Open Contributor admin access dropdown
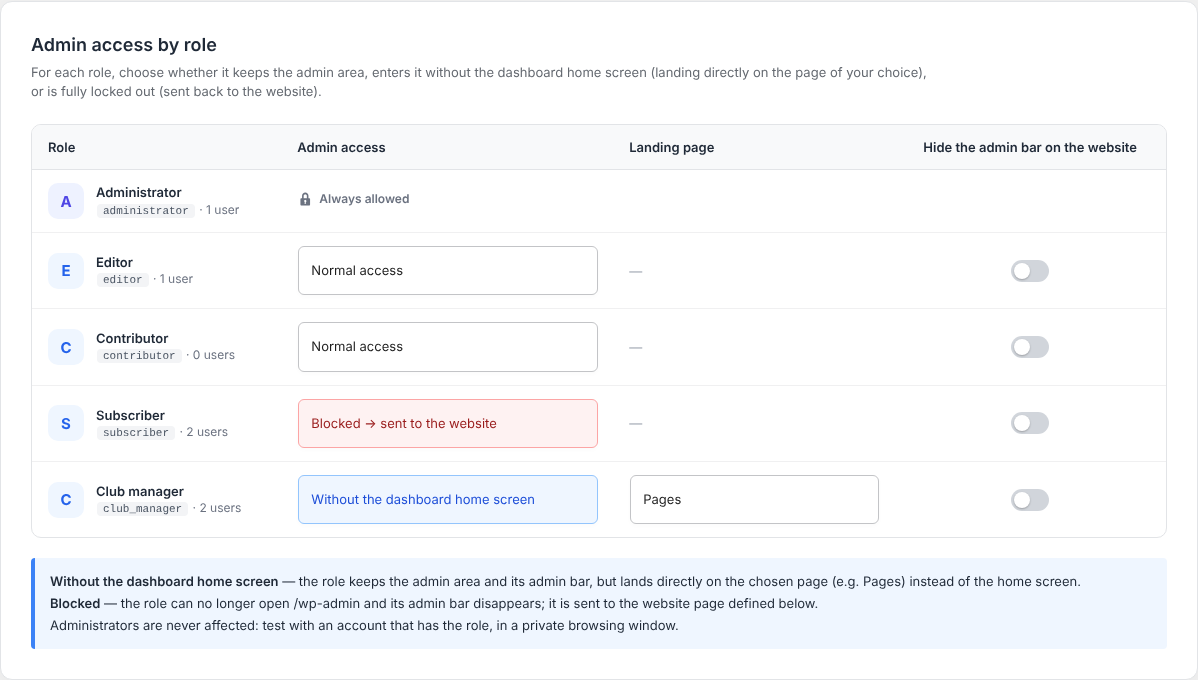Image resolution: width=1198 pixels, height=680 pixels. point(448,347)
